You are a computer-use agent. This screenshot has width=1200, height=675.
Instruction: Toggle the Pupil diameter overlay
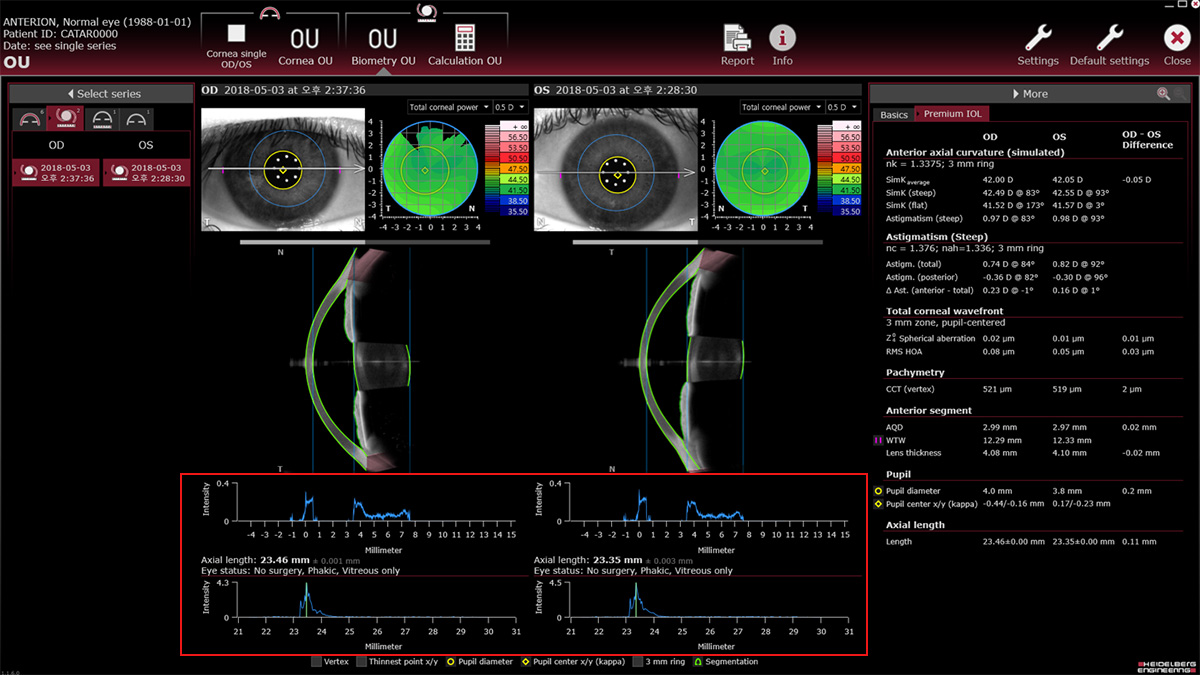[x=451, y=662]
